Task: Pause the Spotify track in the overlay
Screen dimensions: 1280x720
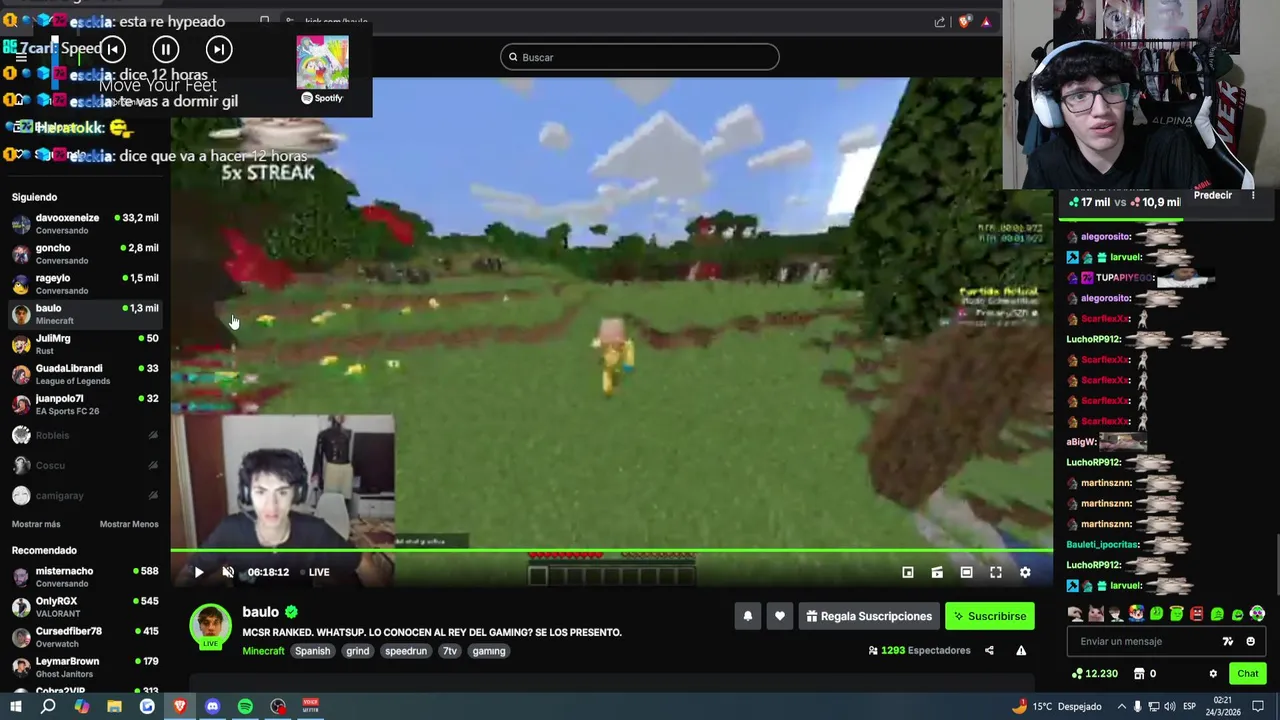Action: [x=166, y=49]
